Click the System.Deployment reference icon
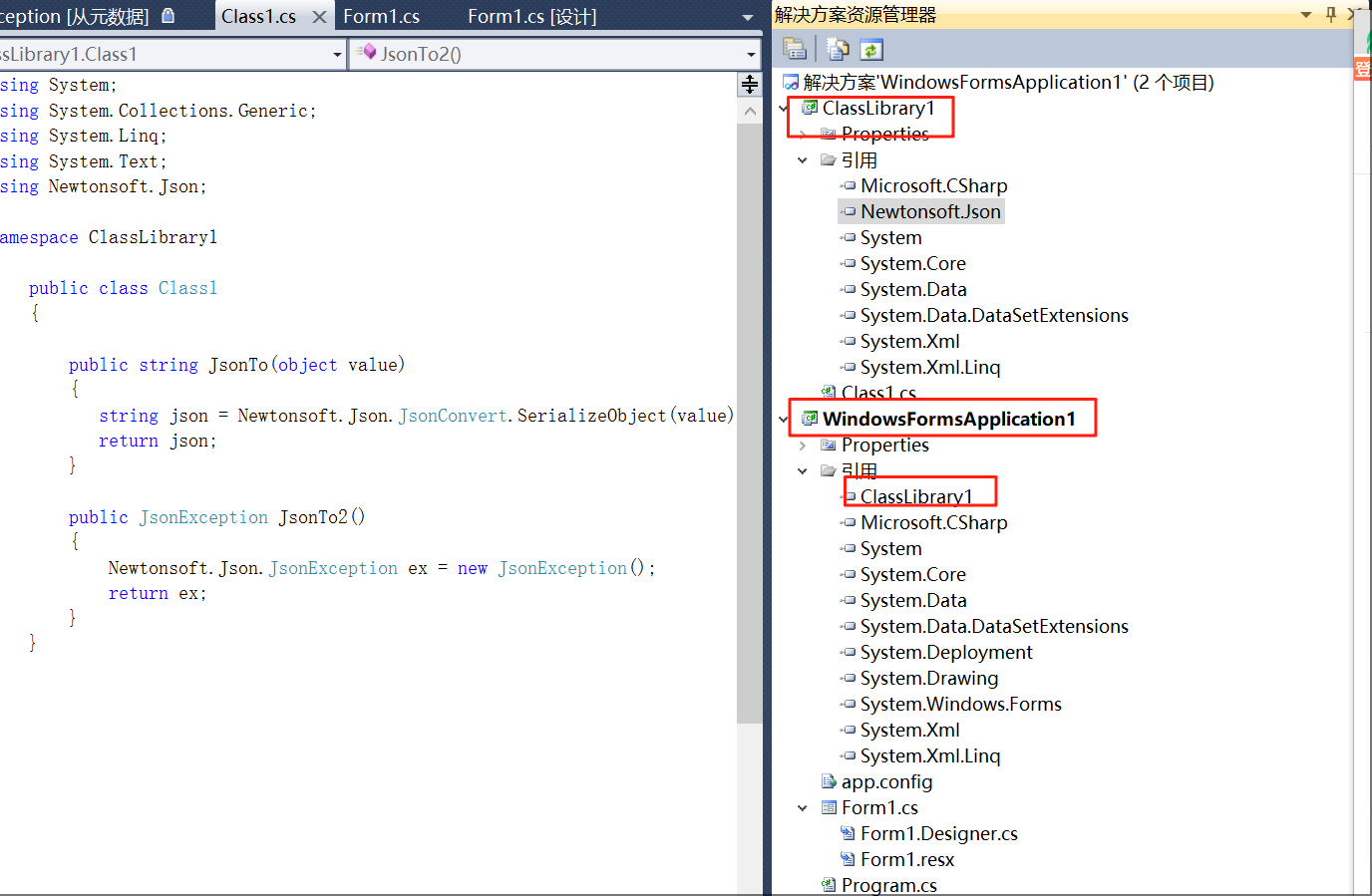This screenshot has height=896, width=1372. point(848,652)
